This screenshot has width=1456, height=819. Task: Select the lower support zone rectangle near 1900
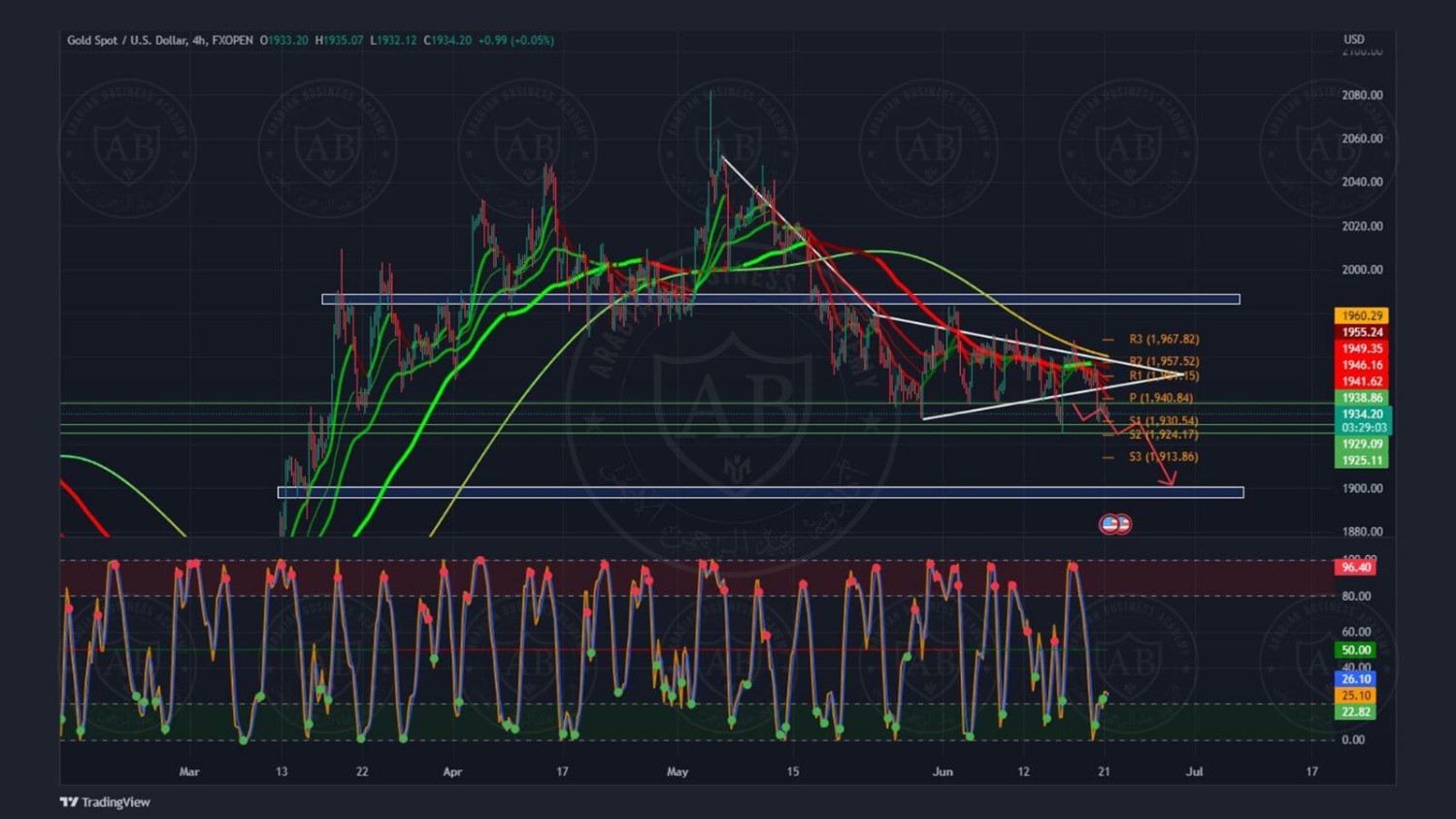click(x=761, y=492)
